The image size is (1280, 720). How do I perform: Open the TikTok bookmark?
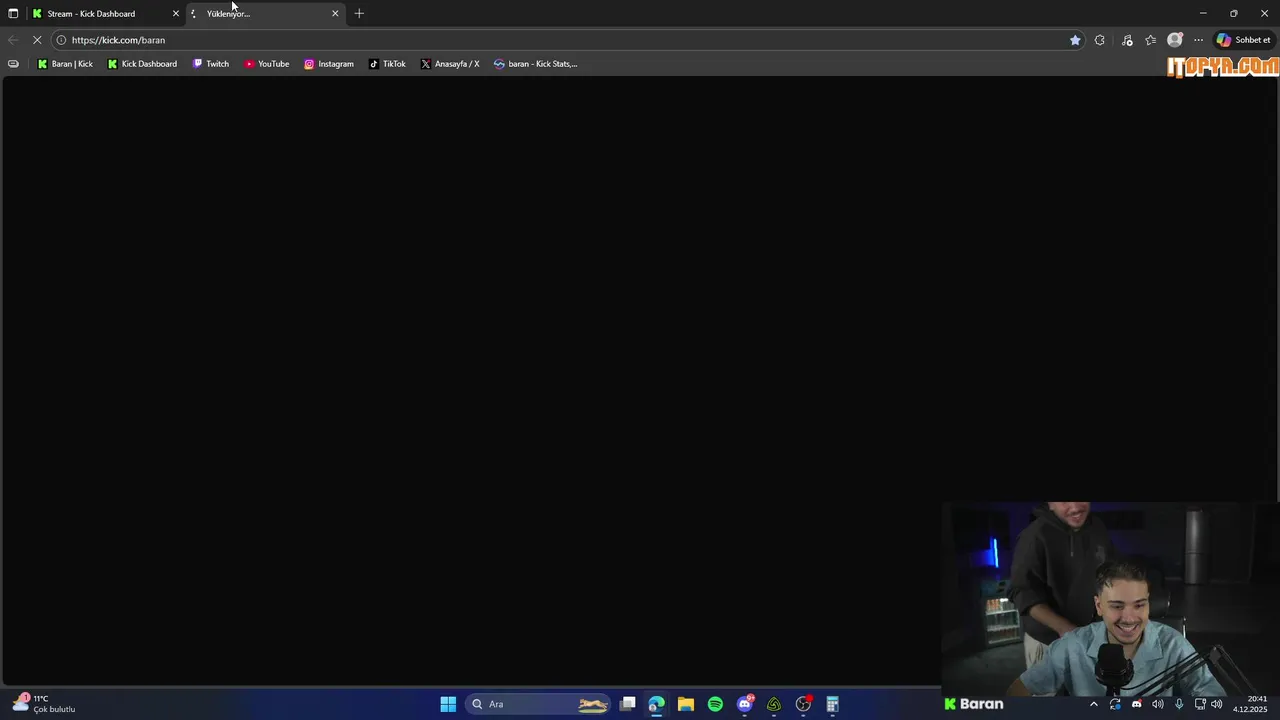pyautogui.click(x=387, y=64)
